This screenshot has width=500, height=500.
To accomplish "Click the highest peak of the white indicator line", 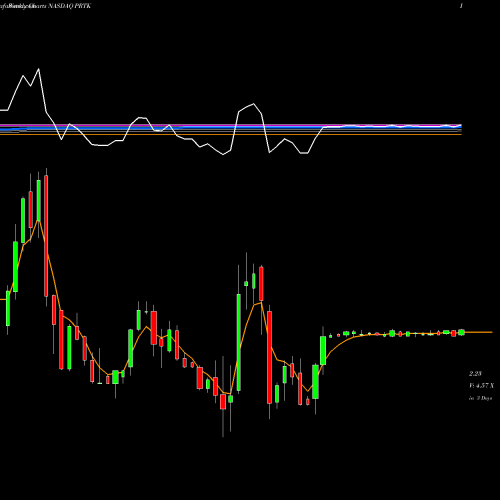I will (39, 69).
